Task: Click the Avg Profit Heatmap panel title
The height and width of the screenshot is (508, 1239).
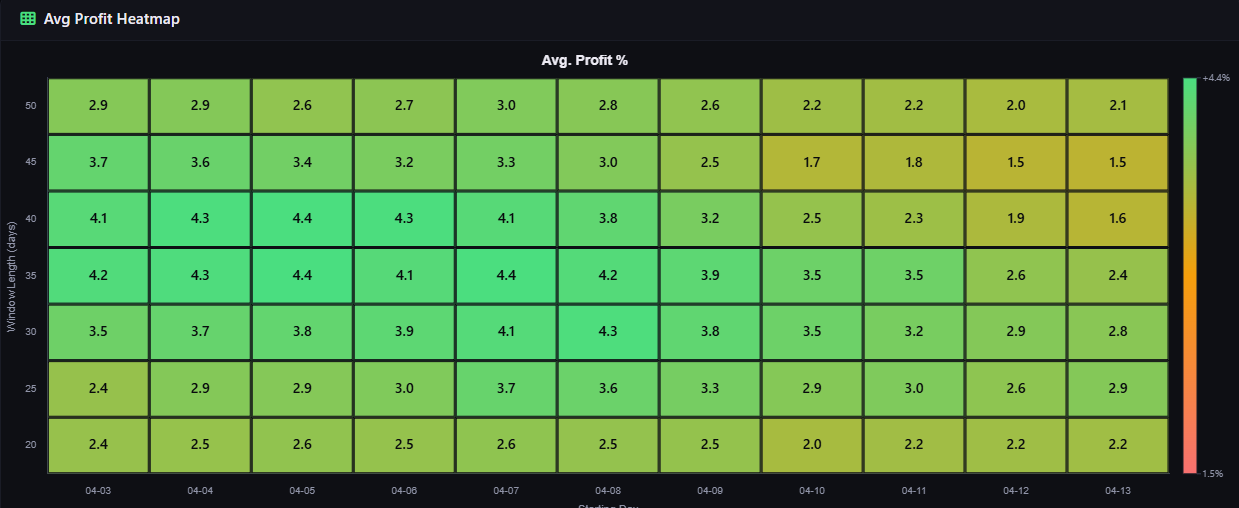Action: pos(111,19)
